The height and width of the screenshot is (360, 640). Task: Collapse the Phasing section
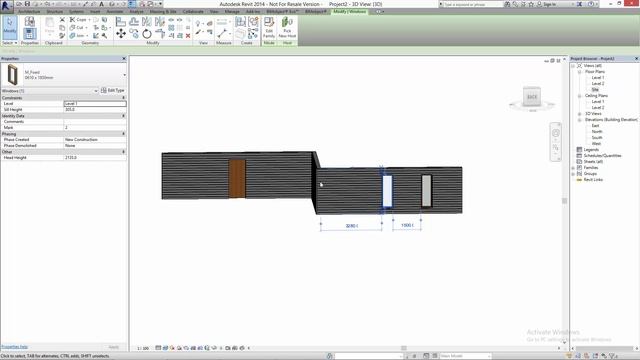click(124, 134)
